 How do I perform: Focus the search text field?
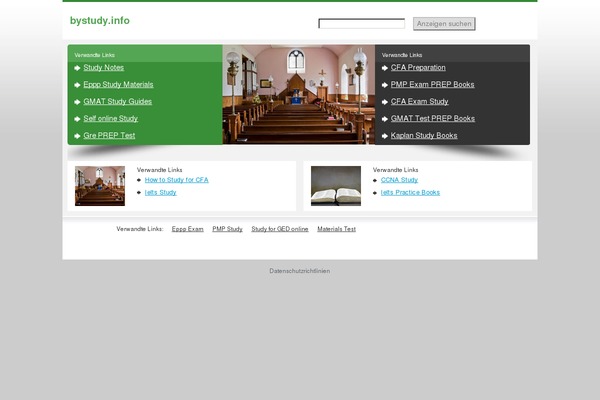(x=361, y=23)
